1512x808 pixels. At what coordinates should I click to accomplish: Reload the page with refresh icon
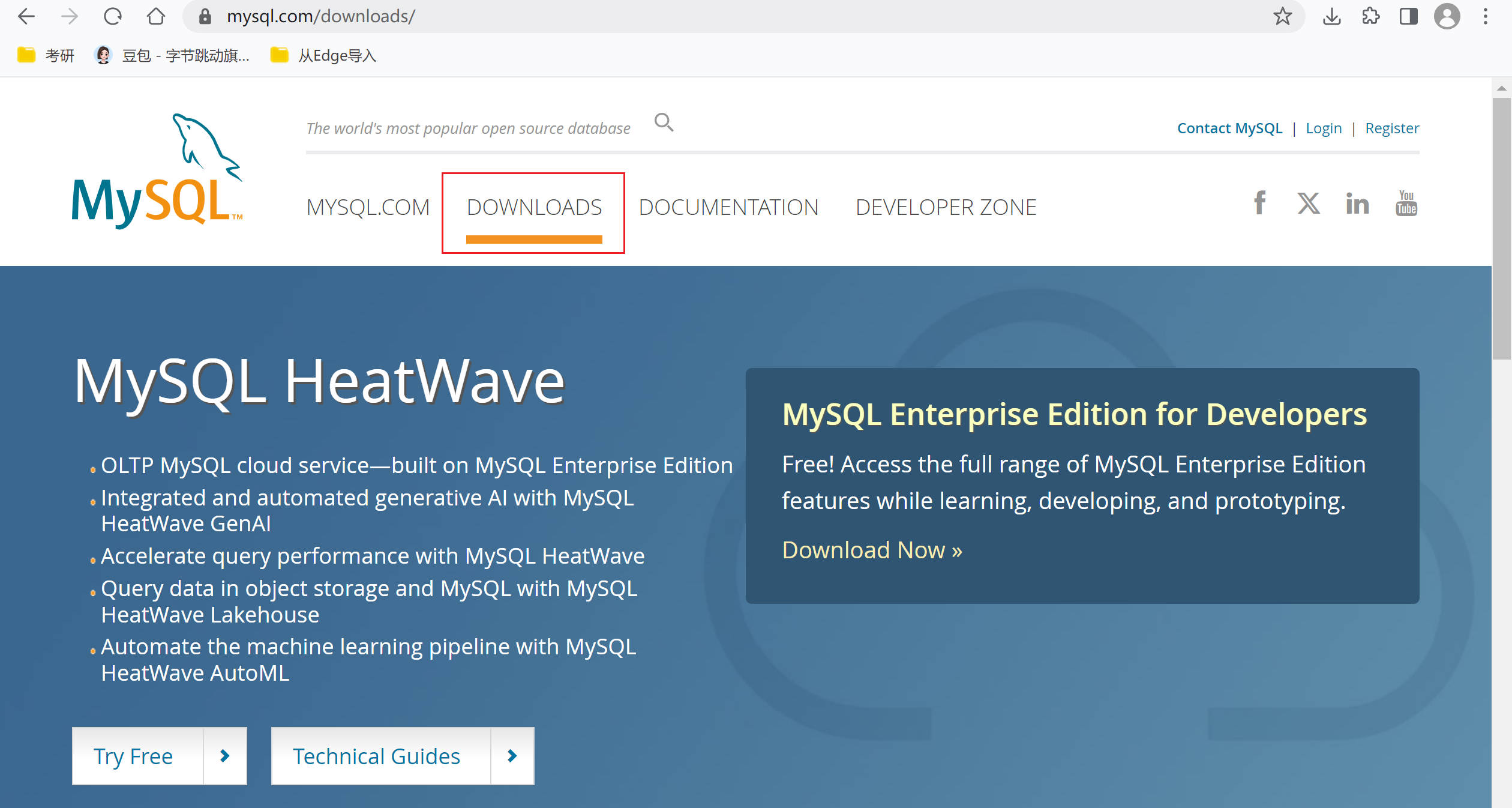pyautogui.click(x=113, y=16)
